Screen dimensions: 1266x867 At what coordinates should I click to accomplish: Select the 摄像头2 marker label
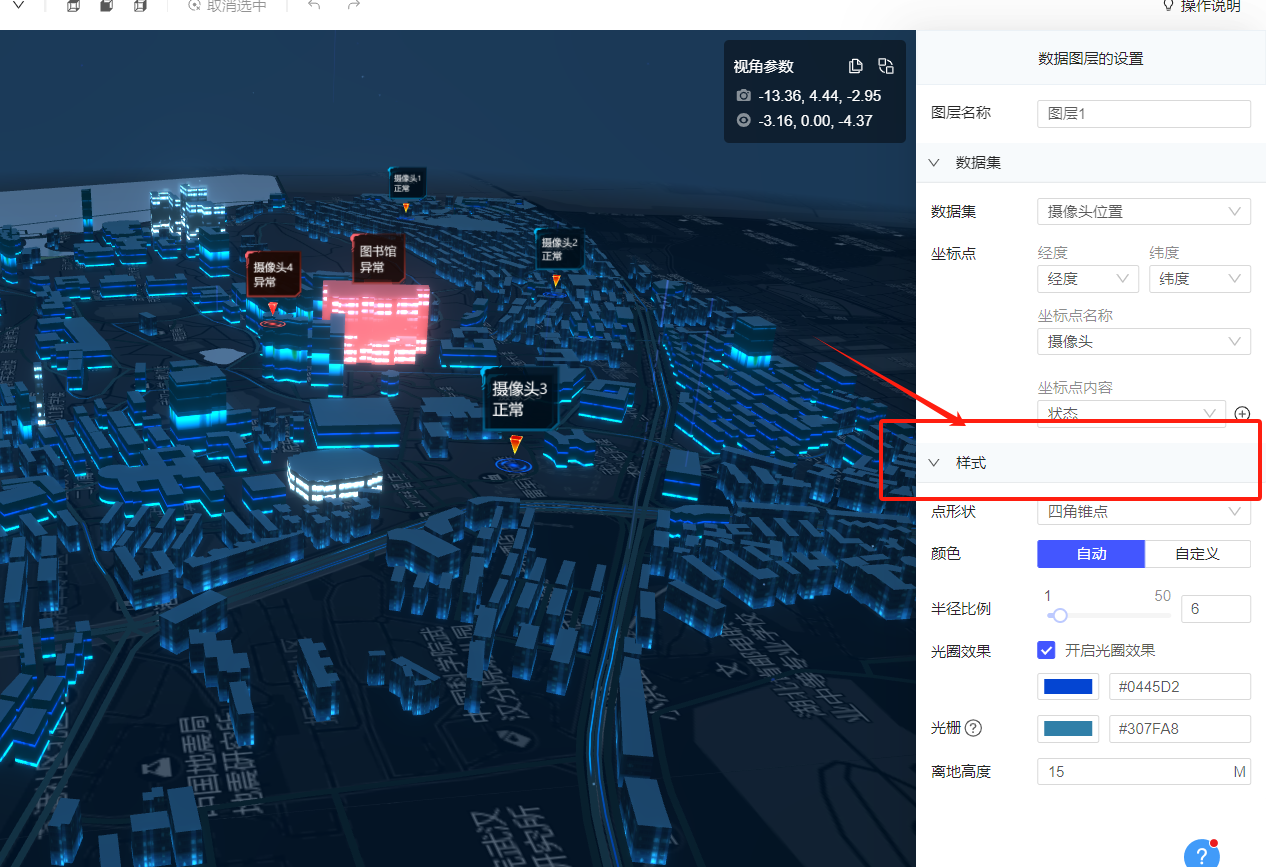[x=559, y=249]
